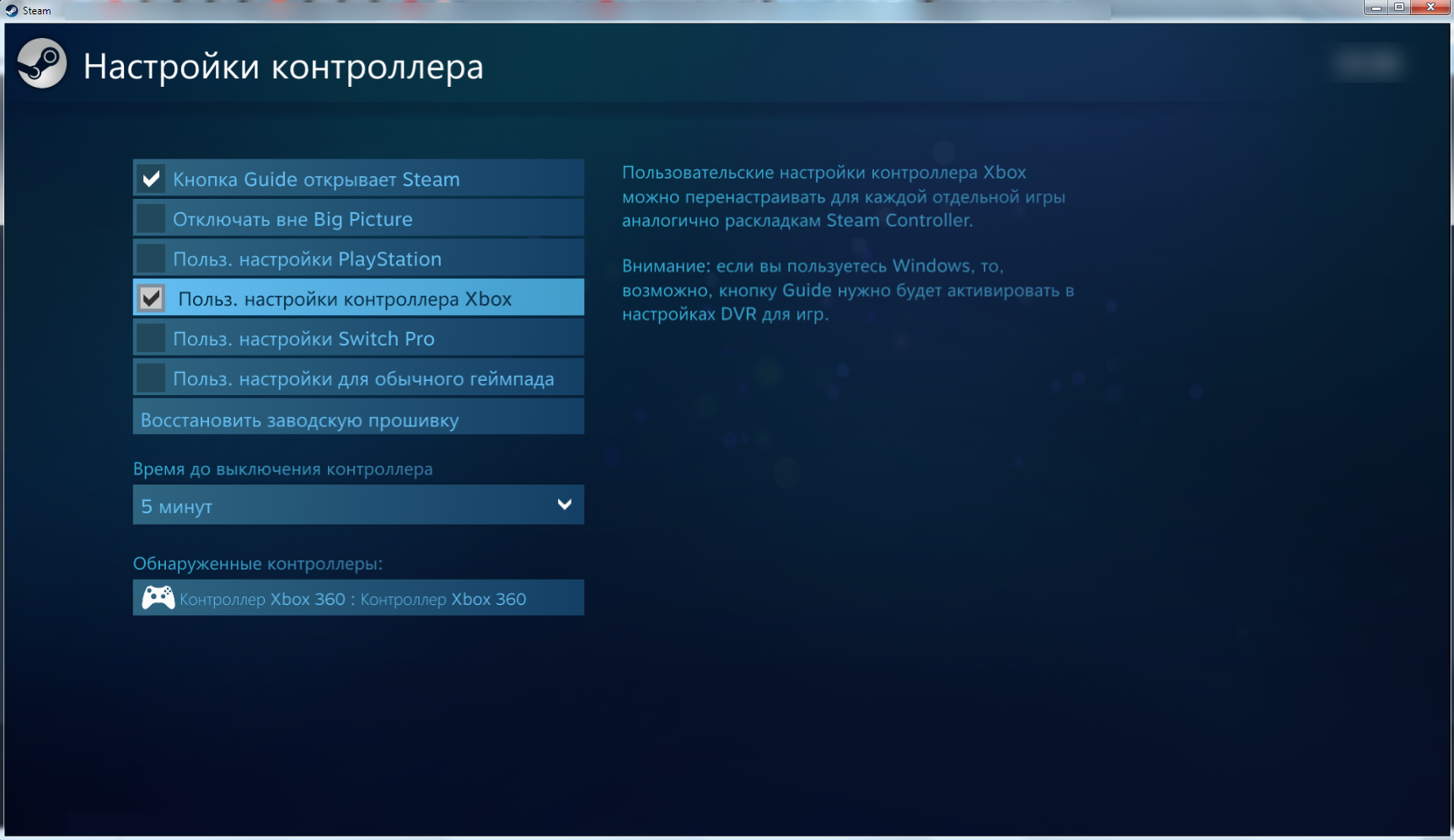Uncheck 'Кнопка Guide открывает Steam' checkbox
This screenshot has height=840, width=1454.
click(x=152, y=179)
